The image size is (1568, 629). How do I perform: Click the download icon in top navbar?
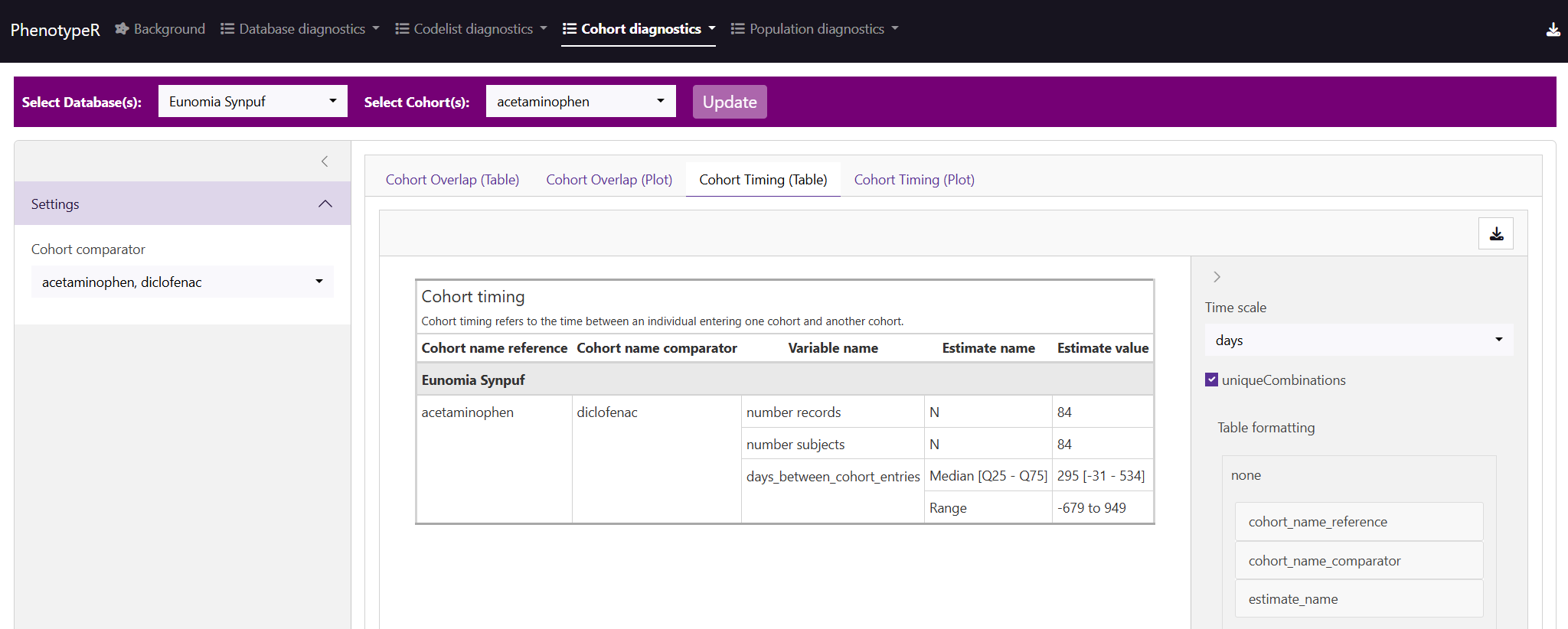[x=1553, y=30]
